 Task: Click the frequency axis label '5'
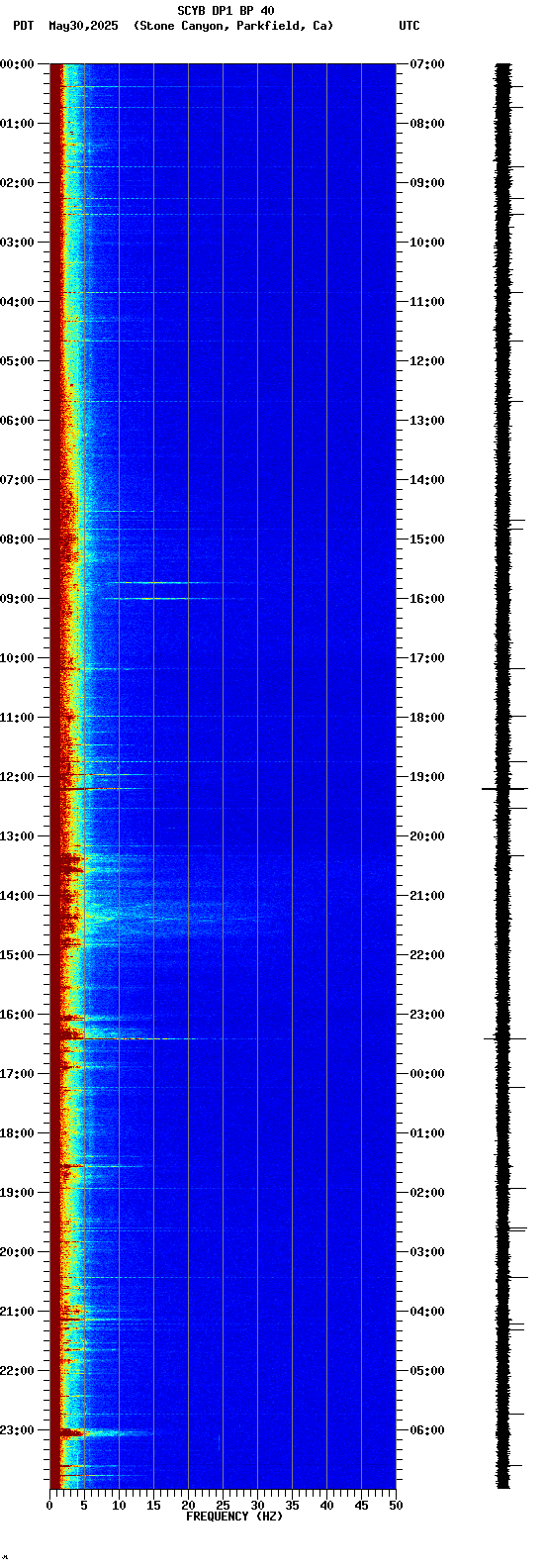coord(84,1506)
